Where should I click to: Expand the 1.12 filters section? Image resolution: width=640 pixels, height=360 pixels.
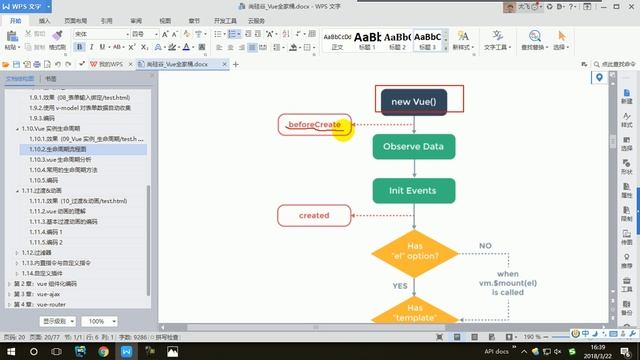coord(17,253)
